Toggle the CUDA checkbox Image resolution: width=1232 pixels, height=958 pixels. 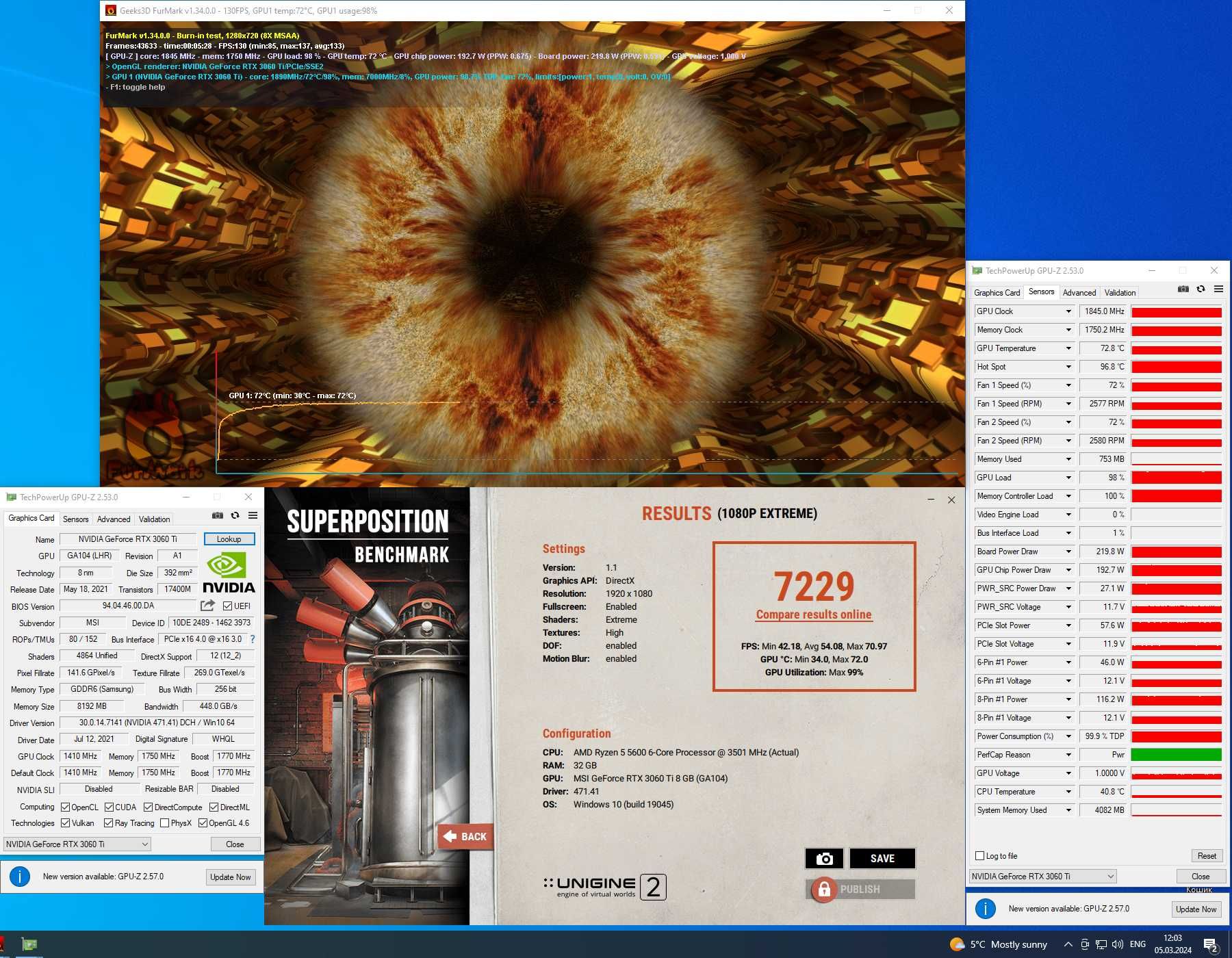[x=109, y=807]
